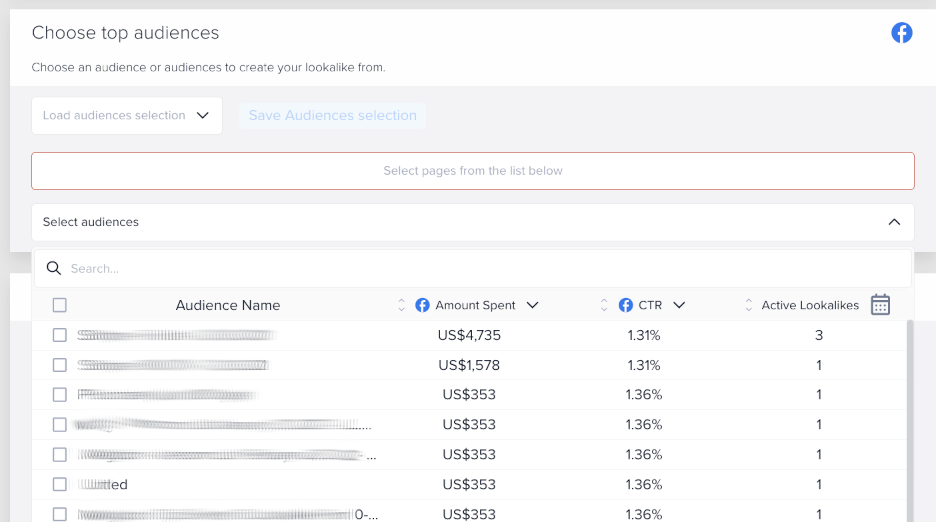936x522 pixels.
Task: Open the Amount Spent metric dropdown chevron
Action: (x=532, y=305)
